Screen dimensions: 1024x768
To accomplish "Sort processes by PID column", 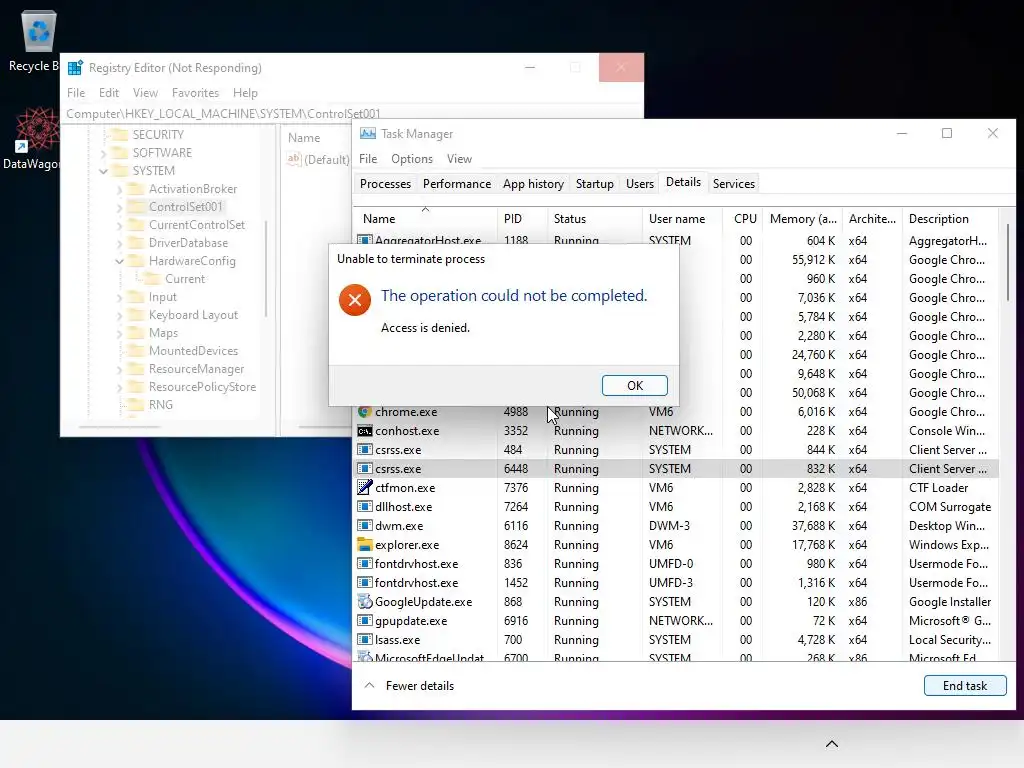I will [x=522, y=219].
